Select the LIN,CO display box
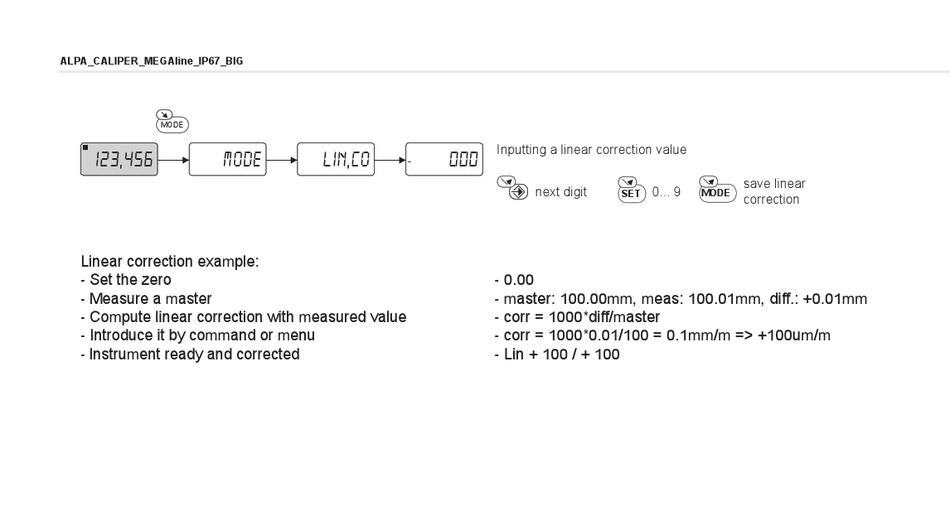Screen dimensions: 950x511 point(336,159)
